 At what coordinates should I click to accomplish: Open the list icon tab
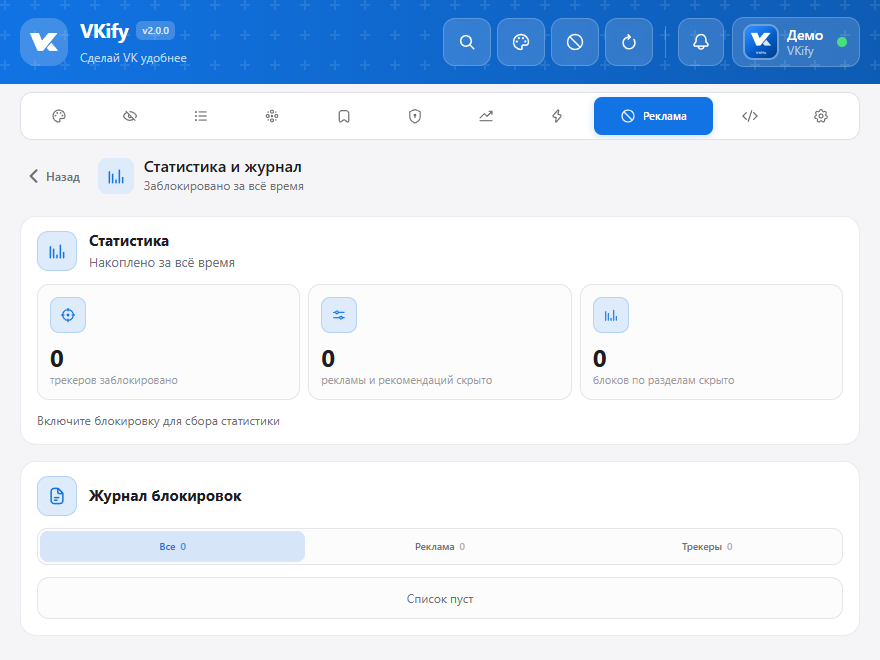click(201, 116)
